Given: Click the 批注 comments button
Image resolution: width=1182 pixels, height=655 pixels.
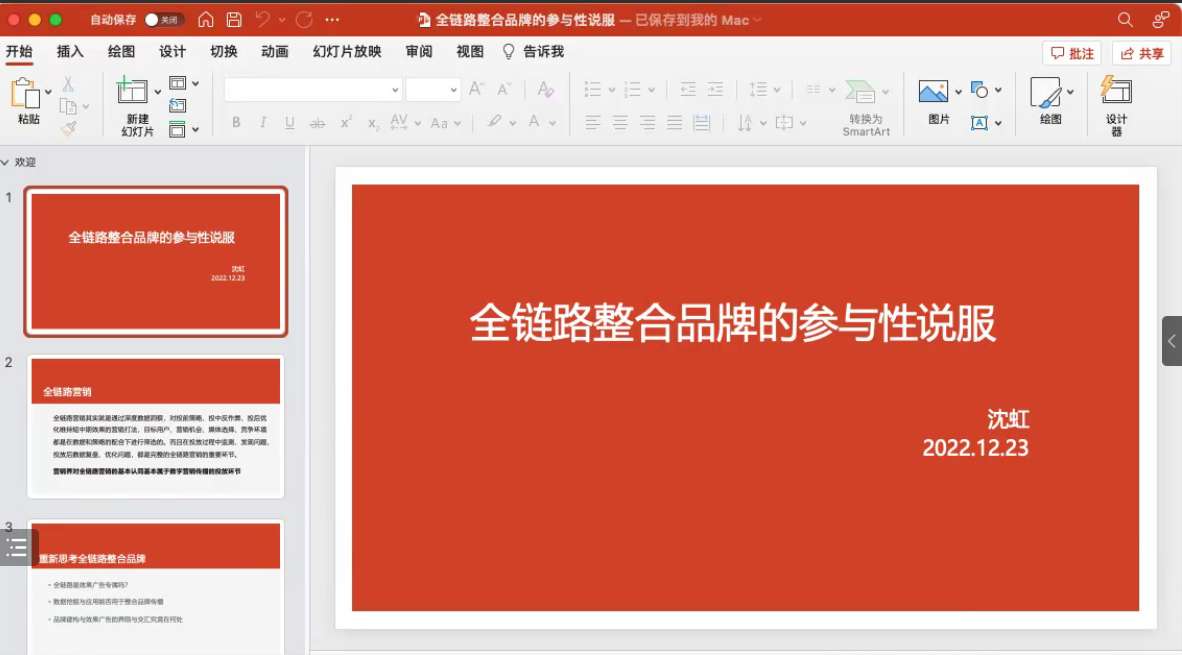Looking at the screenshot, I should [1072, 54].
